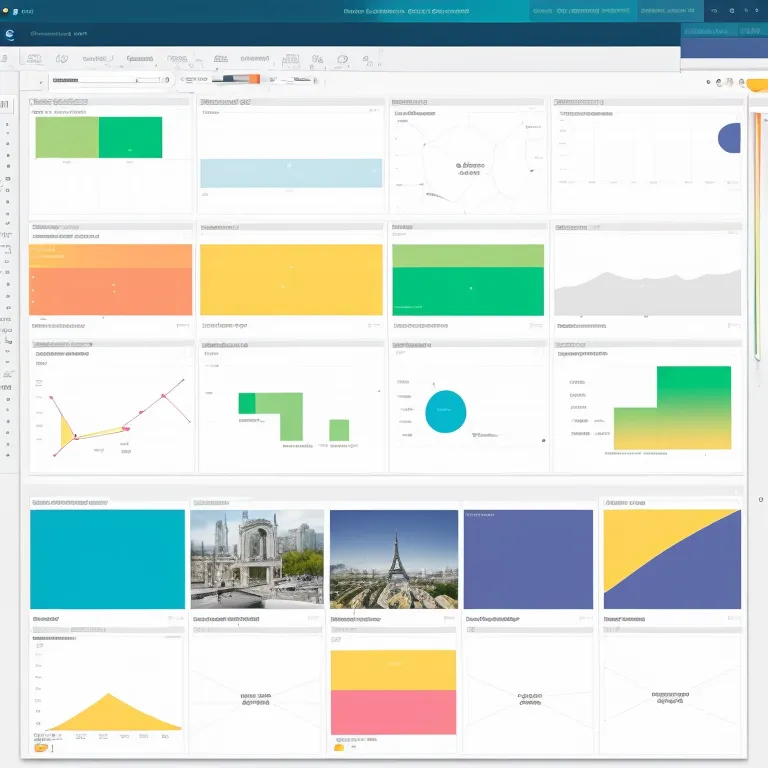The width and height of the screenshot is (768, 768).
Task: Click the solid yellow chart panel
Action: 291,279
